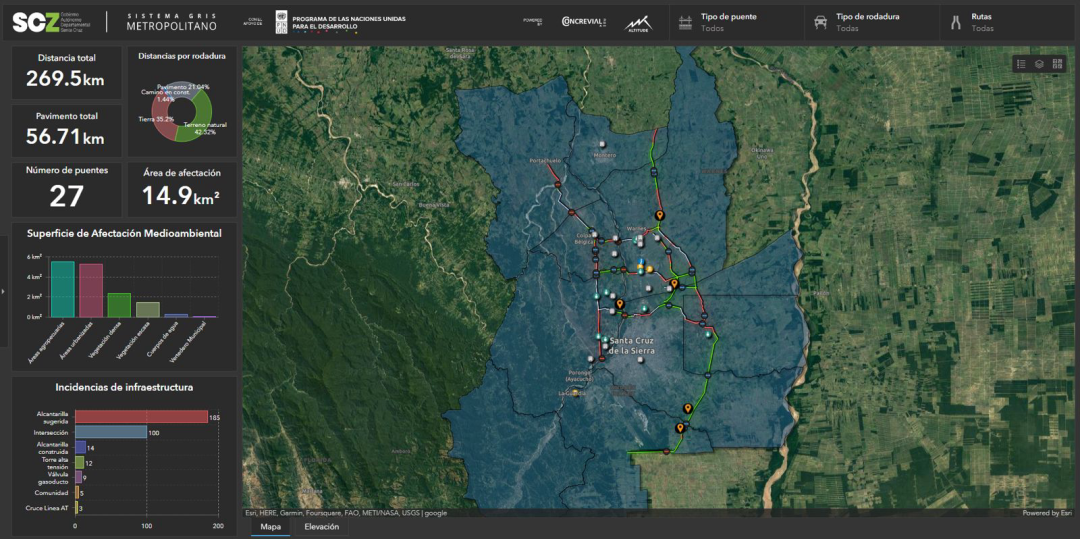This screenshot has width=1080, height=539.
Task: Switch to the Elevación tab
Action: pyautogui.click(x=322, y=527)
